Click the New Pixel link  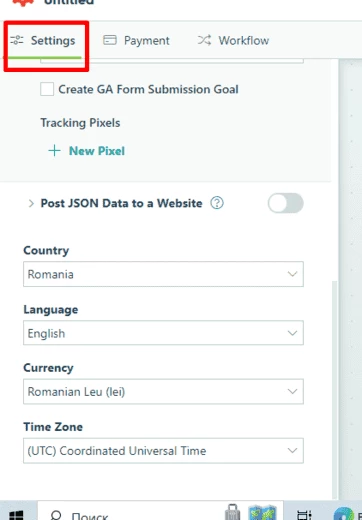point(97,151)
